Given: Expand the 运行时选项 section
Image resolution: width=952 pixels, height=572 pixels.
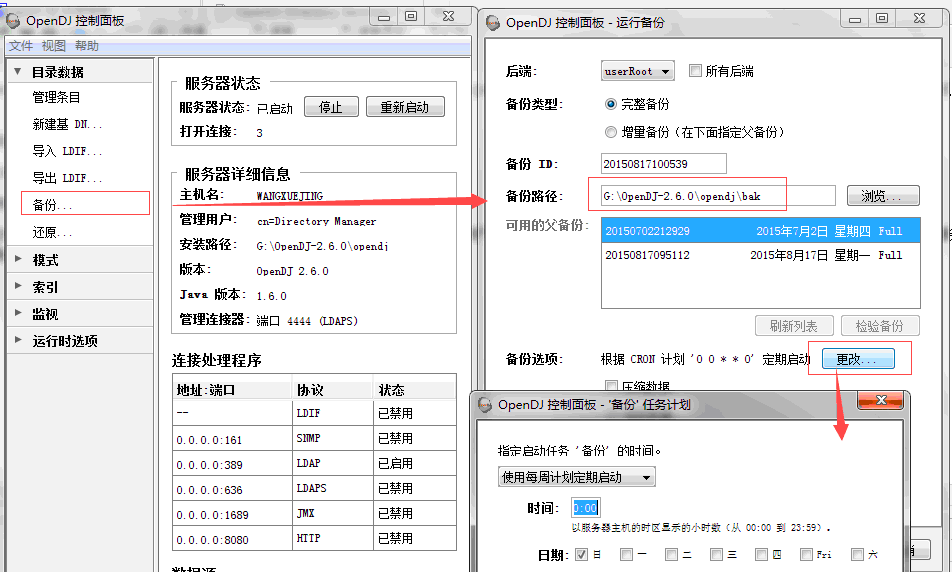Looking at the screenshot, I should pos(18,340).
